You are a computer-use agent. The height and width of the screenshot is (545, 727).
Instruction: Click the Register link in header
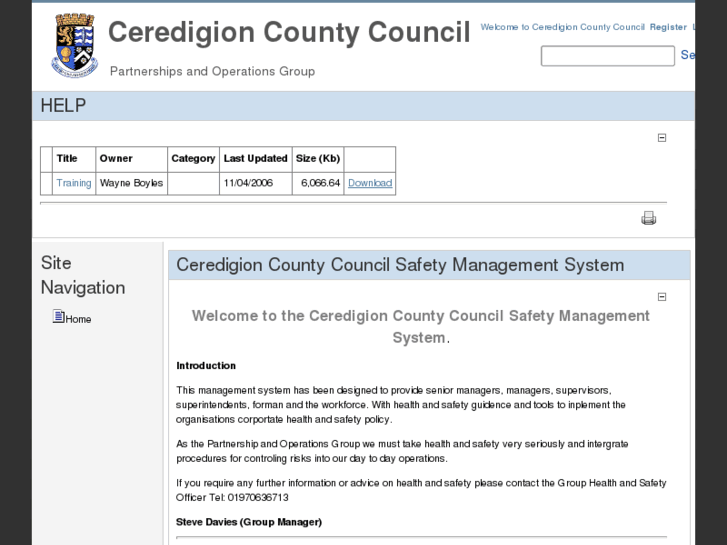[668, 27]
